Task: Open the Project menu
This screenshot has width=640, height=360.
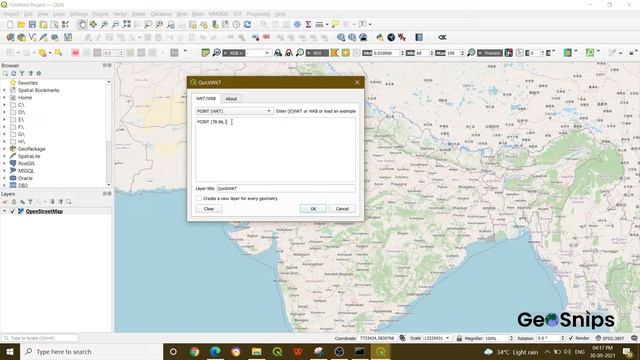Action: pos(11,14)
